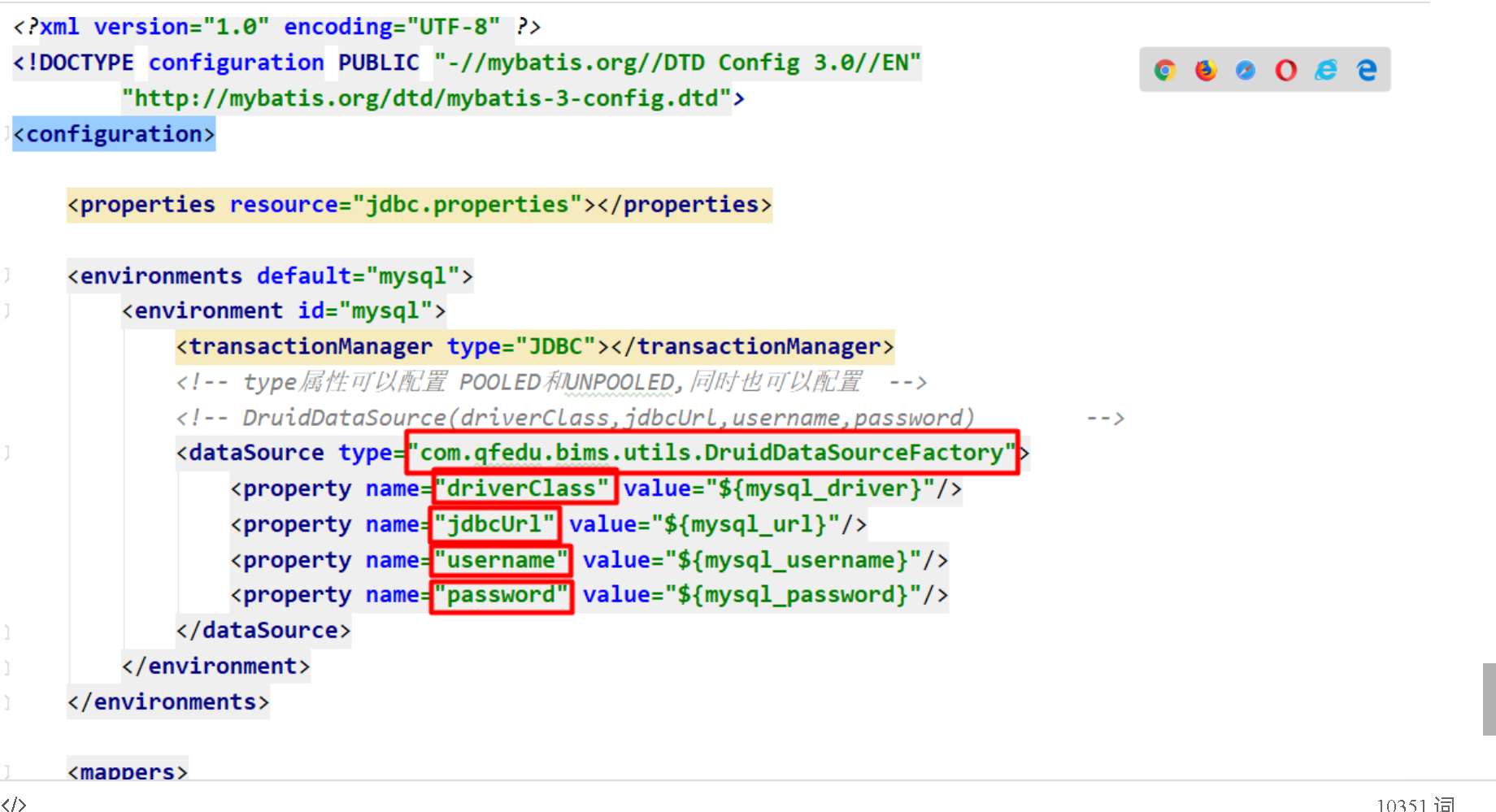Click the closing </environments> tag
This screenshot has width=1496, height=812.
tap(168, 702)
